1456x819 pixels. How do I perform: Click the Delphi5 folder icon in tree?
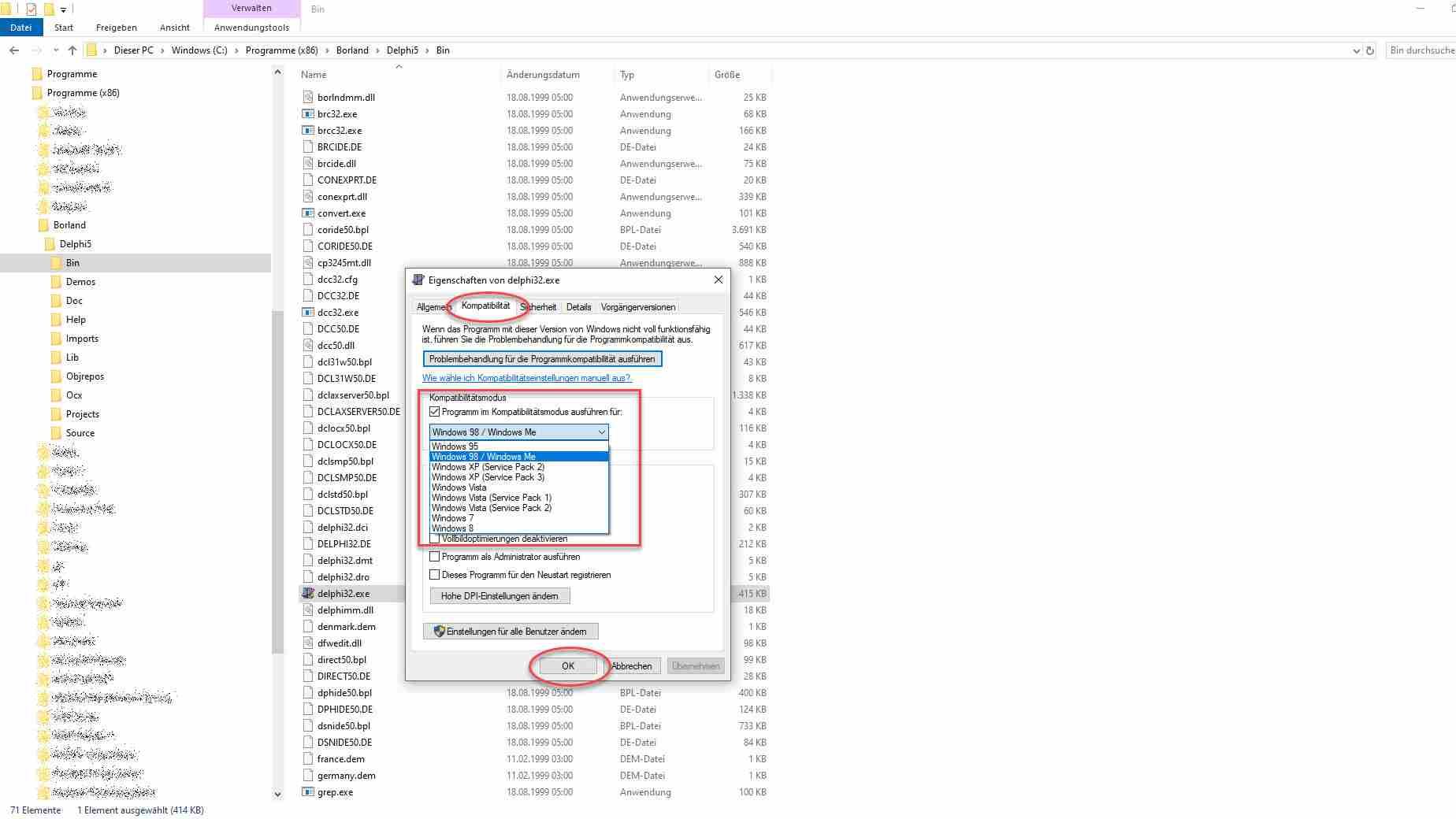click(x=50, y=244)
